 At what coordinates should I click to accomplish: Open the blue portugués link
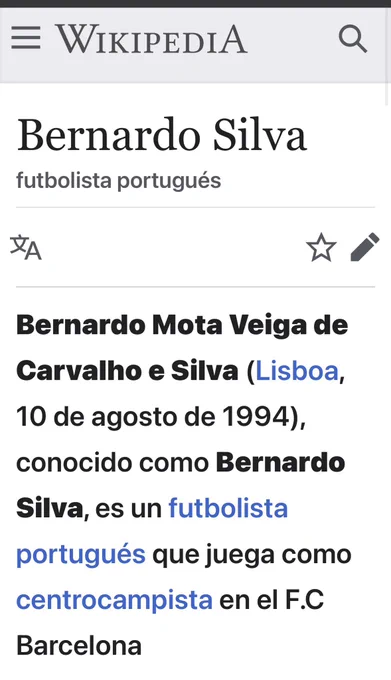[81, 555]
